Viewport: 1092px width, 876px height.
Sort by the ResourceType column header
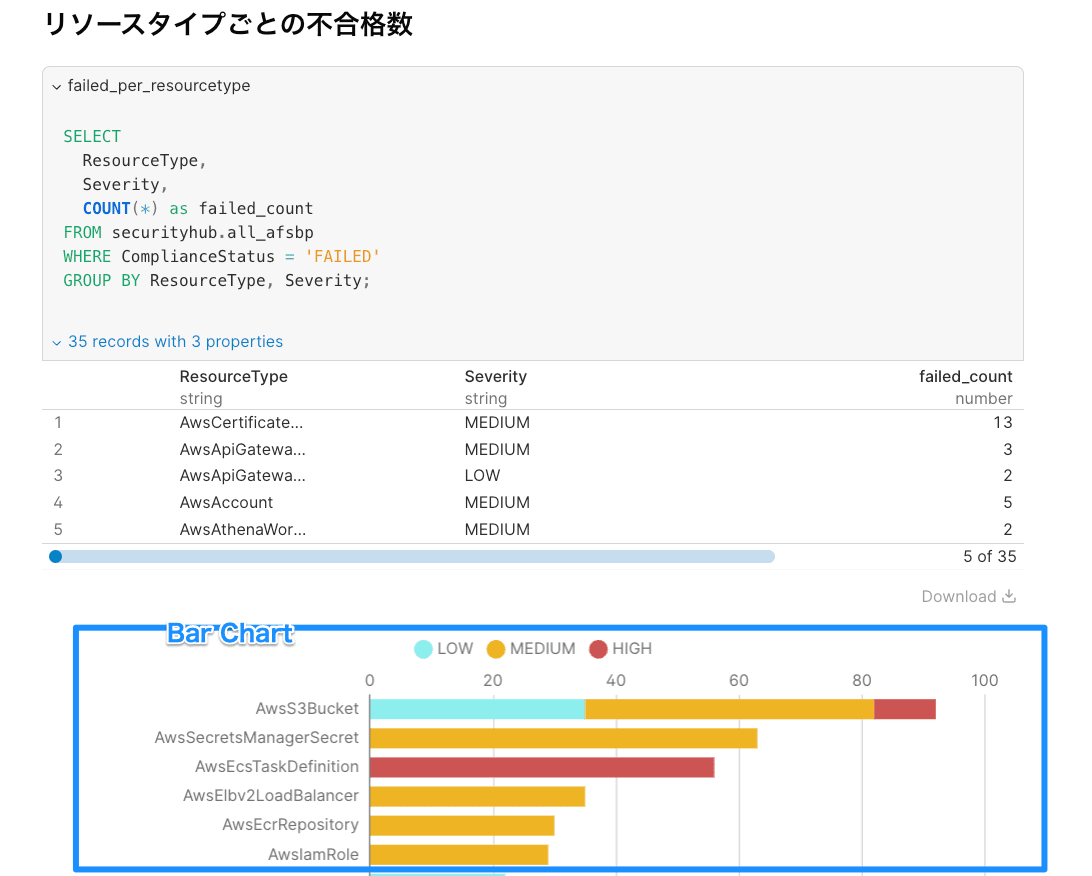pos(233,377)
